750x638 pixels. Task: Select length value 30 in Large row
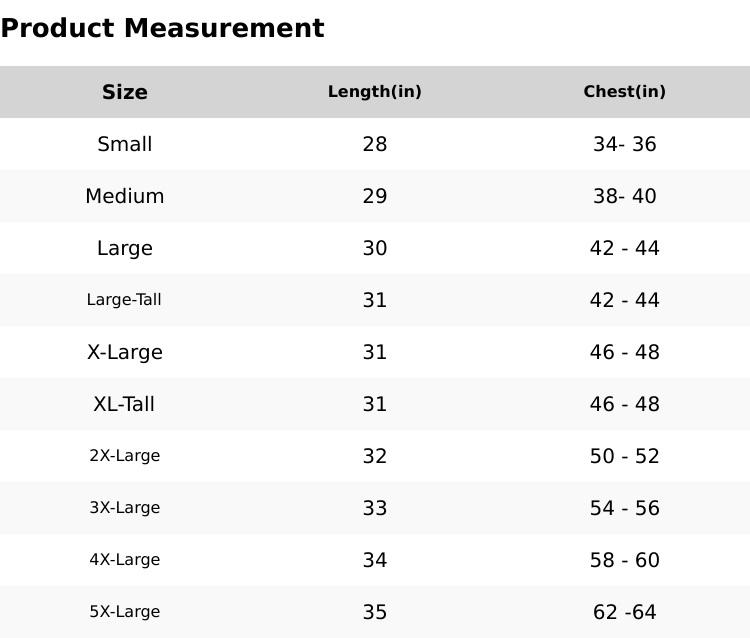pos(375,248)
